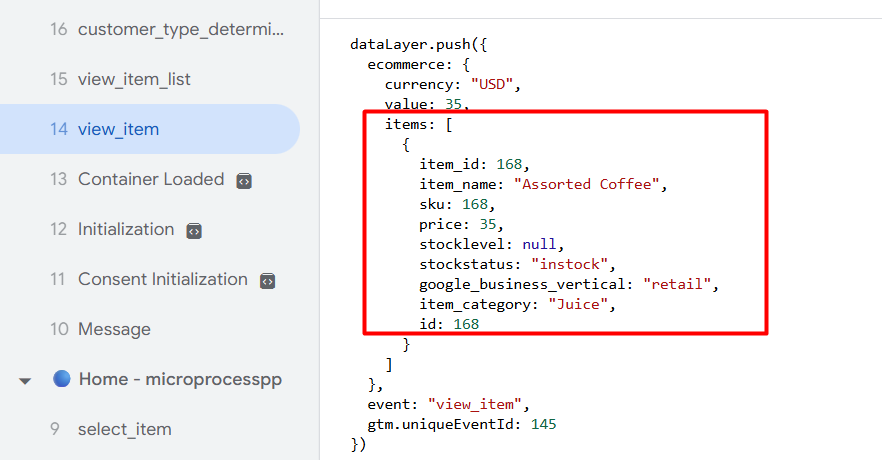Viewport: 882px width, 460px height.
Task: Select the Initialization event entry
Action: (x=126, y=229)
